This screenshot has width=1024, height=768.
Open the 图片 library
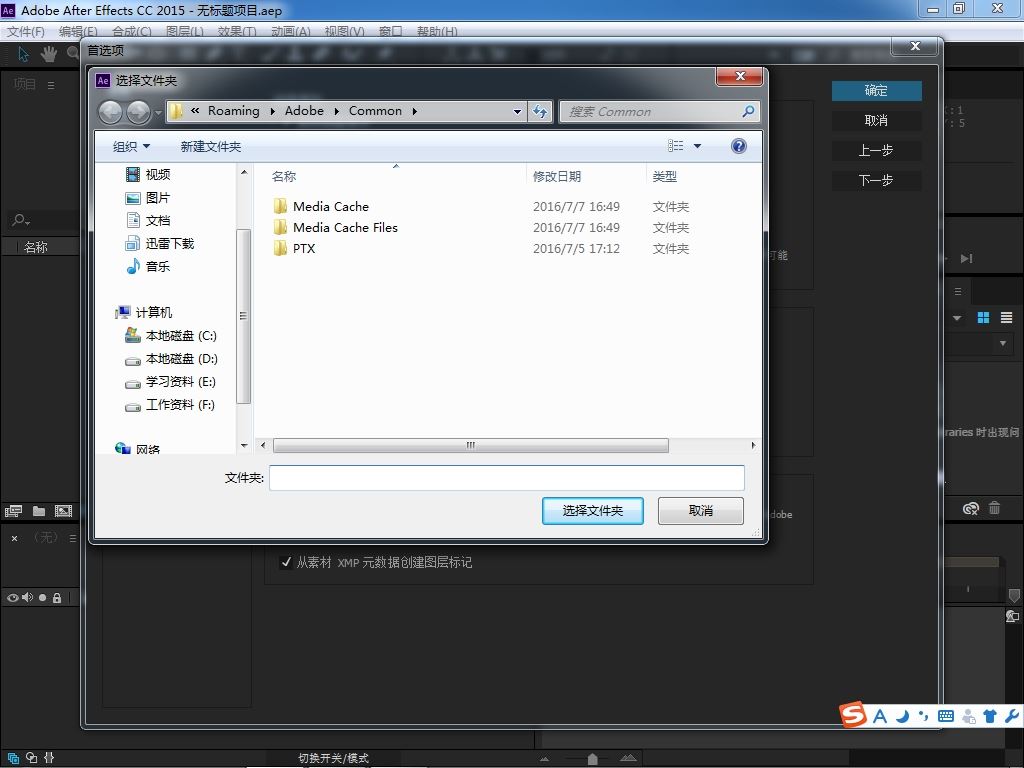coord(149,198)
